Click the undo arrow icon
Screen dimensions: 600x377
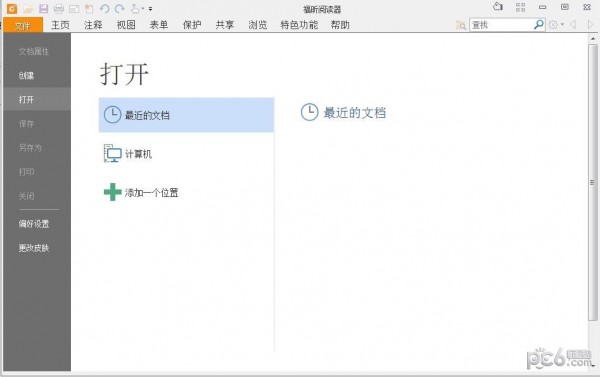pos(104,8)
